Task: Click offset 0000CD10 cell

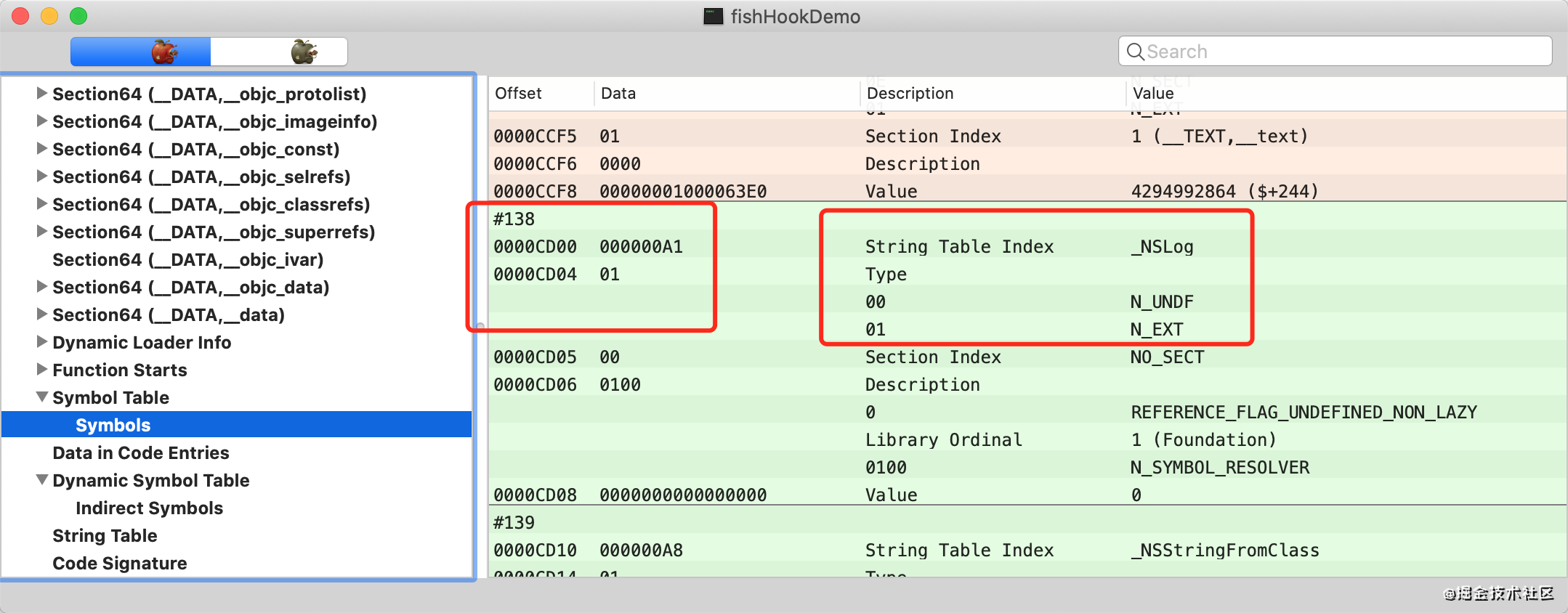Action: tap(536, 551)
